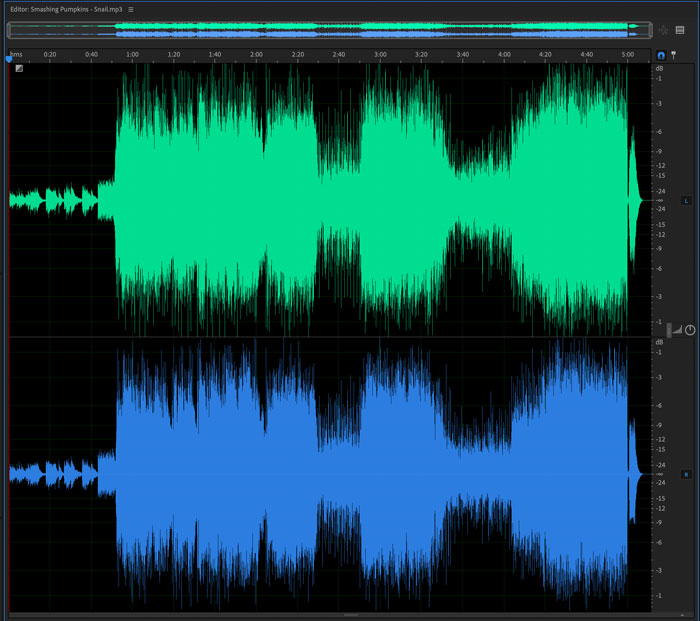This screenshot has width=700, height=621.
Task: Select the Smashing Pumpkins - Snail.mp3 editor tab
Action: click(x=66, y=9)
